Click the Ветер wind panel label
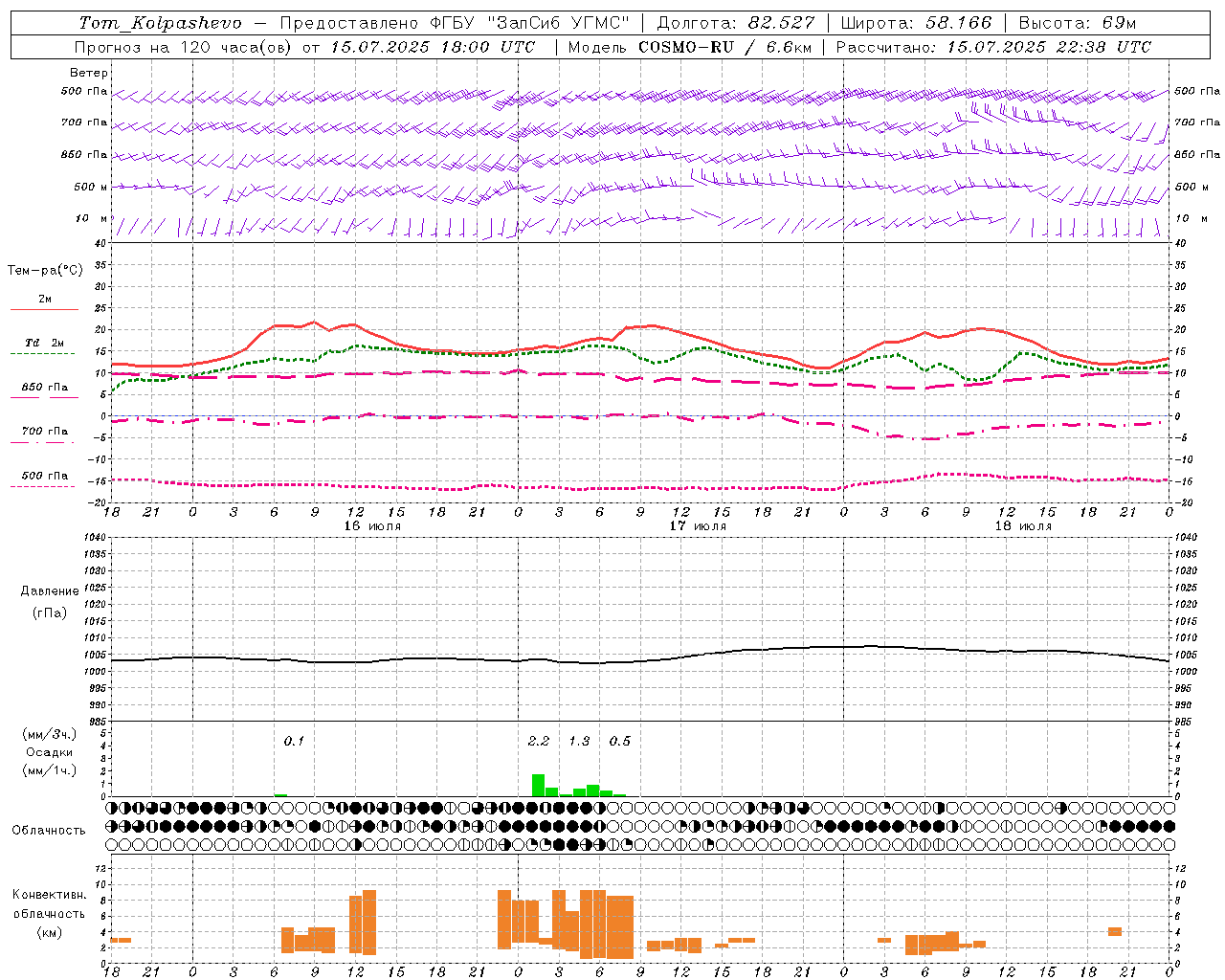Screen dimensions: 1225x980 click(89, 73)
